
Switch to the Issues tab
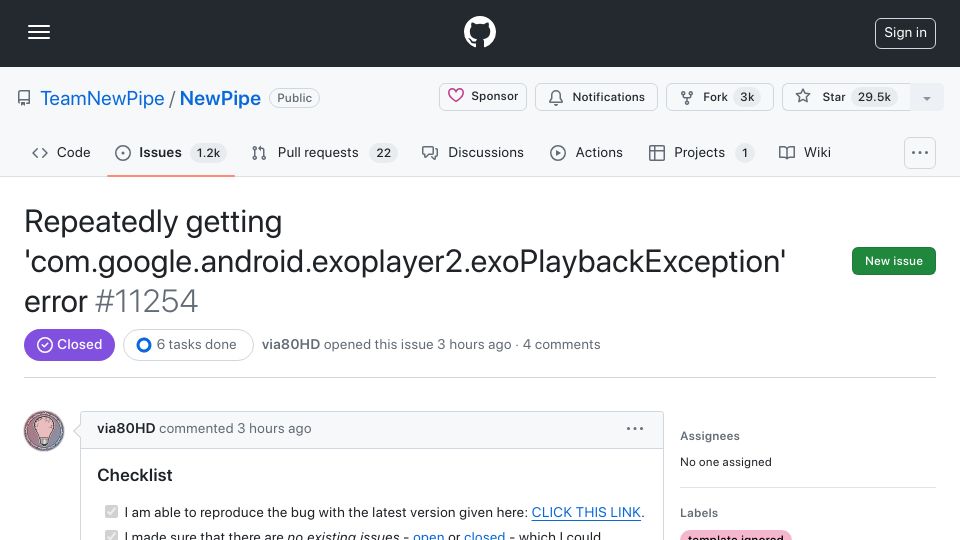[x=170, y=152]
